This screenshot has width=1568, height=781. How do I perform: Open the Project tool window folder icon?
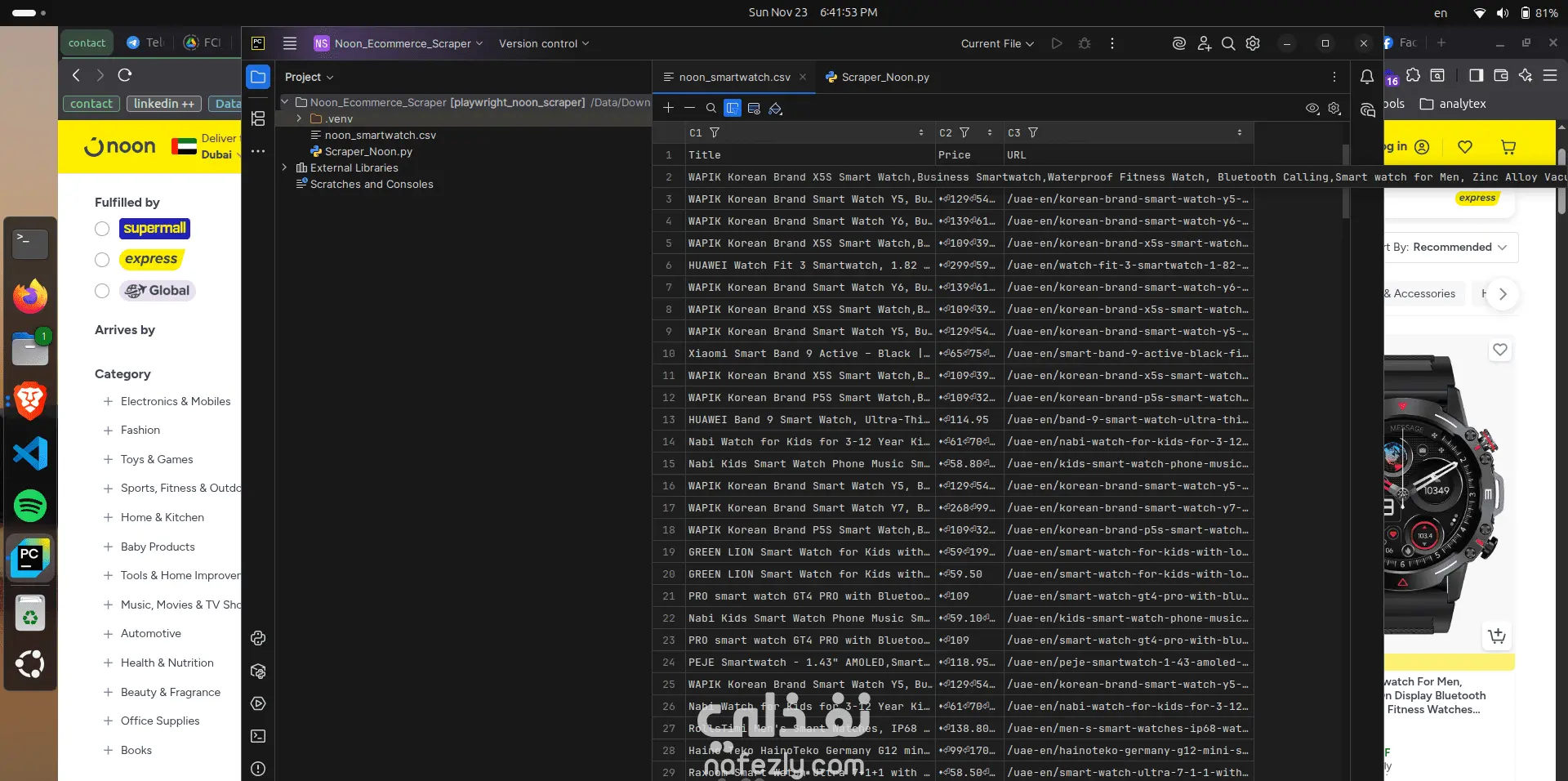click(258, 77)
